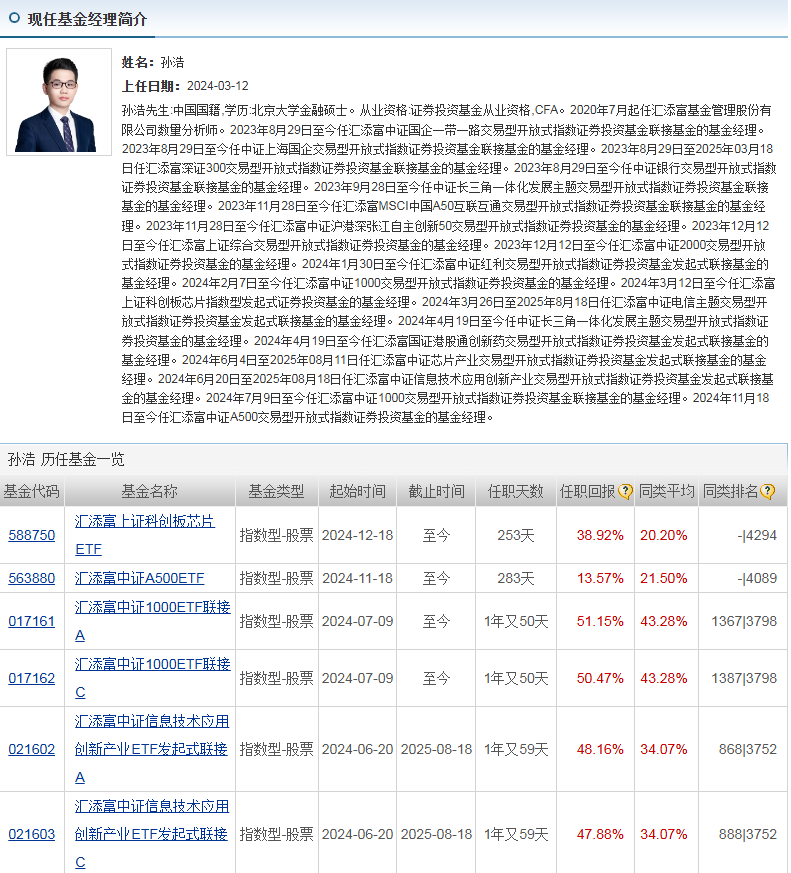Click the 基金代码 column header
Image resolution: width=791 pixels, height=873 pixels.
(32, 491)
